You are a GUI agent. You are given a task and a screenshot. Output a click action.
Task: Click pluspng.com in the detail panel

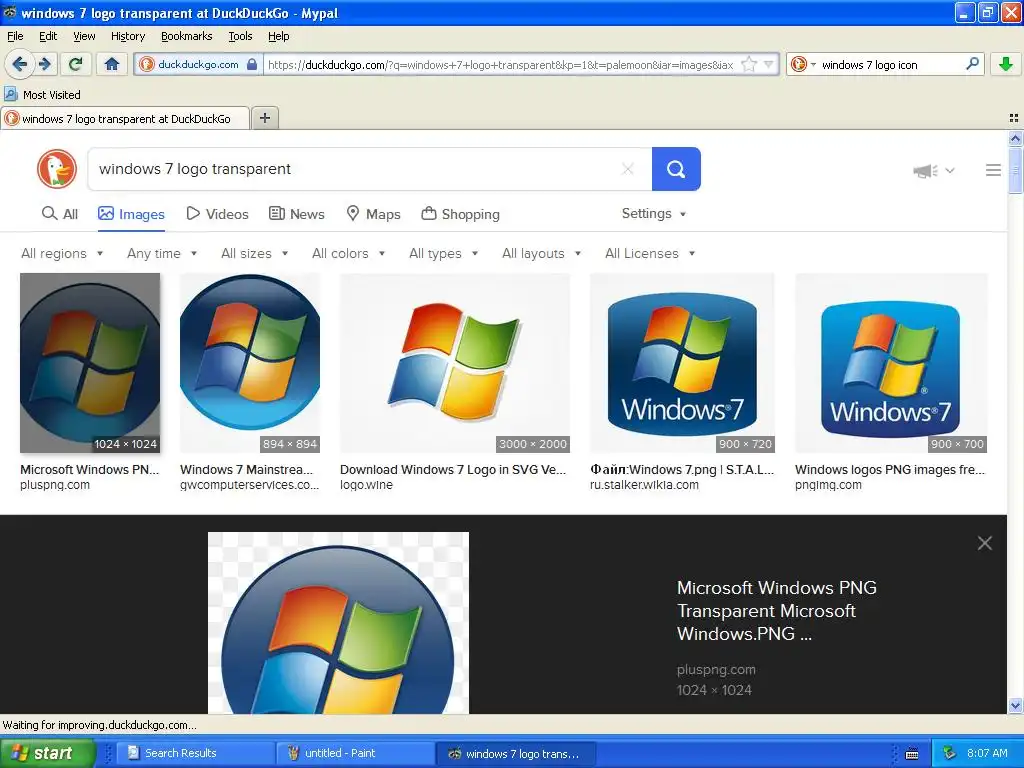tap(716, 669)
